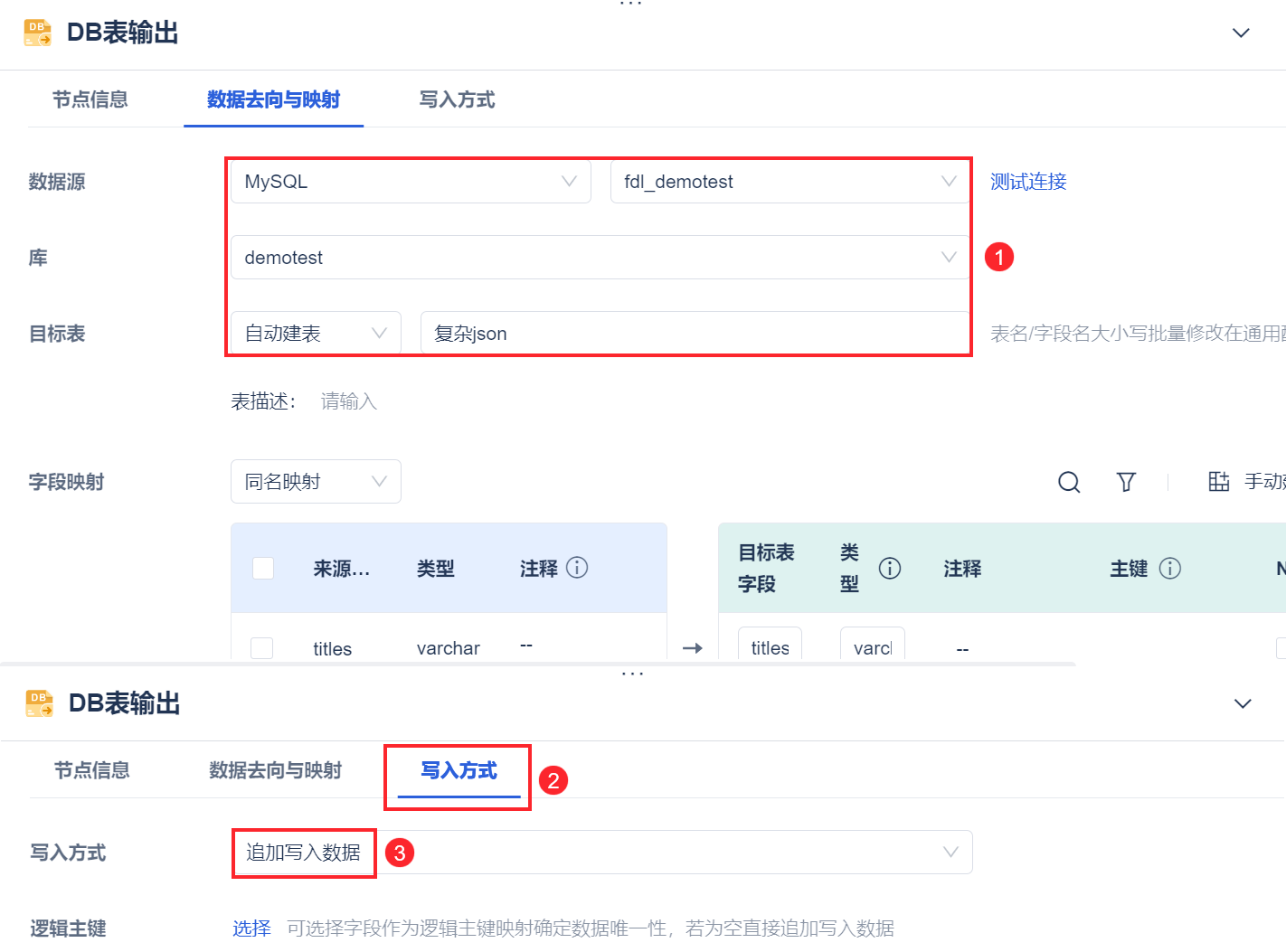Toggle the select-all checkbox in source header
The image size is (1286, 952).
(263, 568)
